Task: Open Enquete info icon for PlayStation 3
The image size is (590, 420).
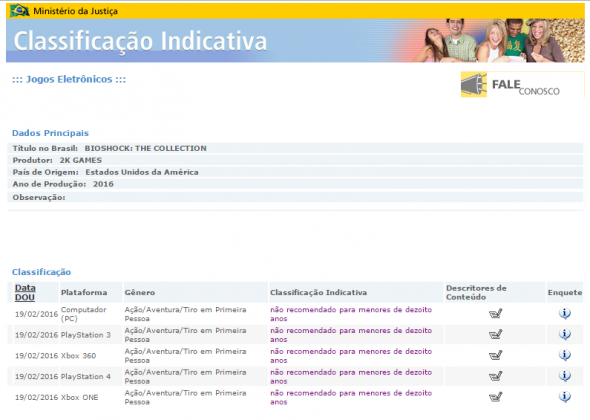Action: [564, 334]
